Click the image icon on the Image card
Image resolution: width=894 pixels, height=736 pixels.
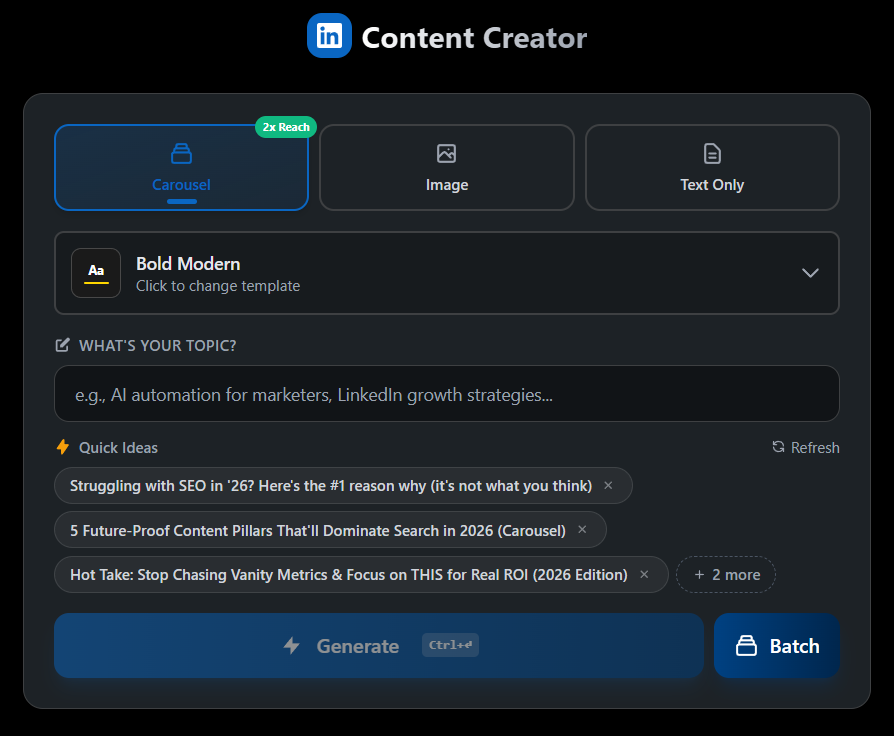[446, 153]
